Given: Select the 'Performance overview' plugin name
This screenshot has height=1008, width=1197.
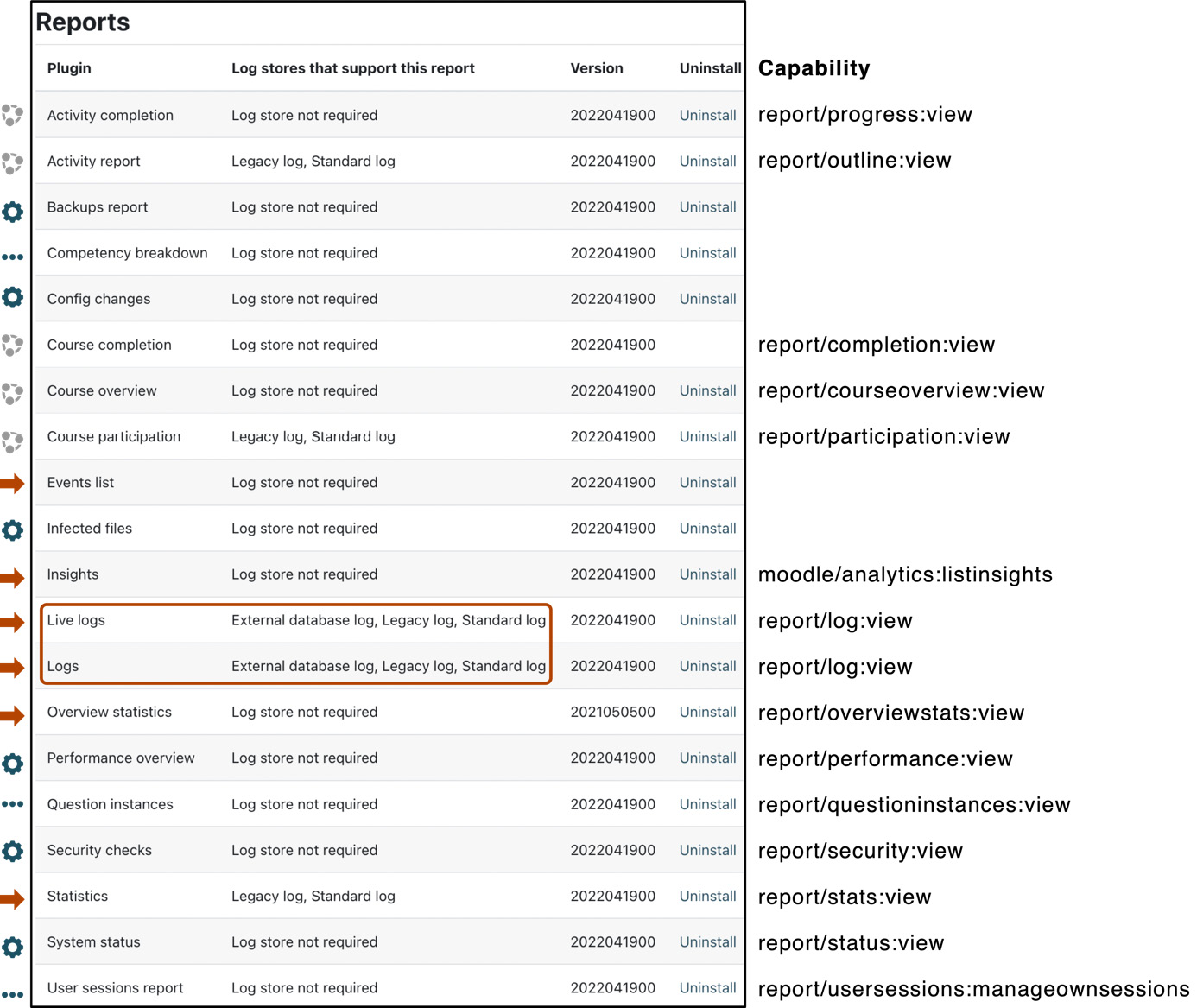Looking at the screenshot, I should (121, 758).
